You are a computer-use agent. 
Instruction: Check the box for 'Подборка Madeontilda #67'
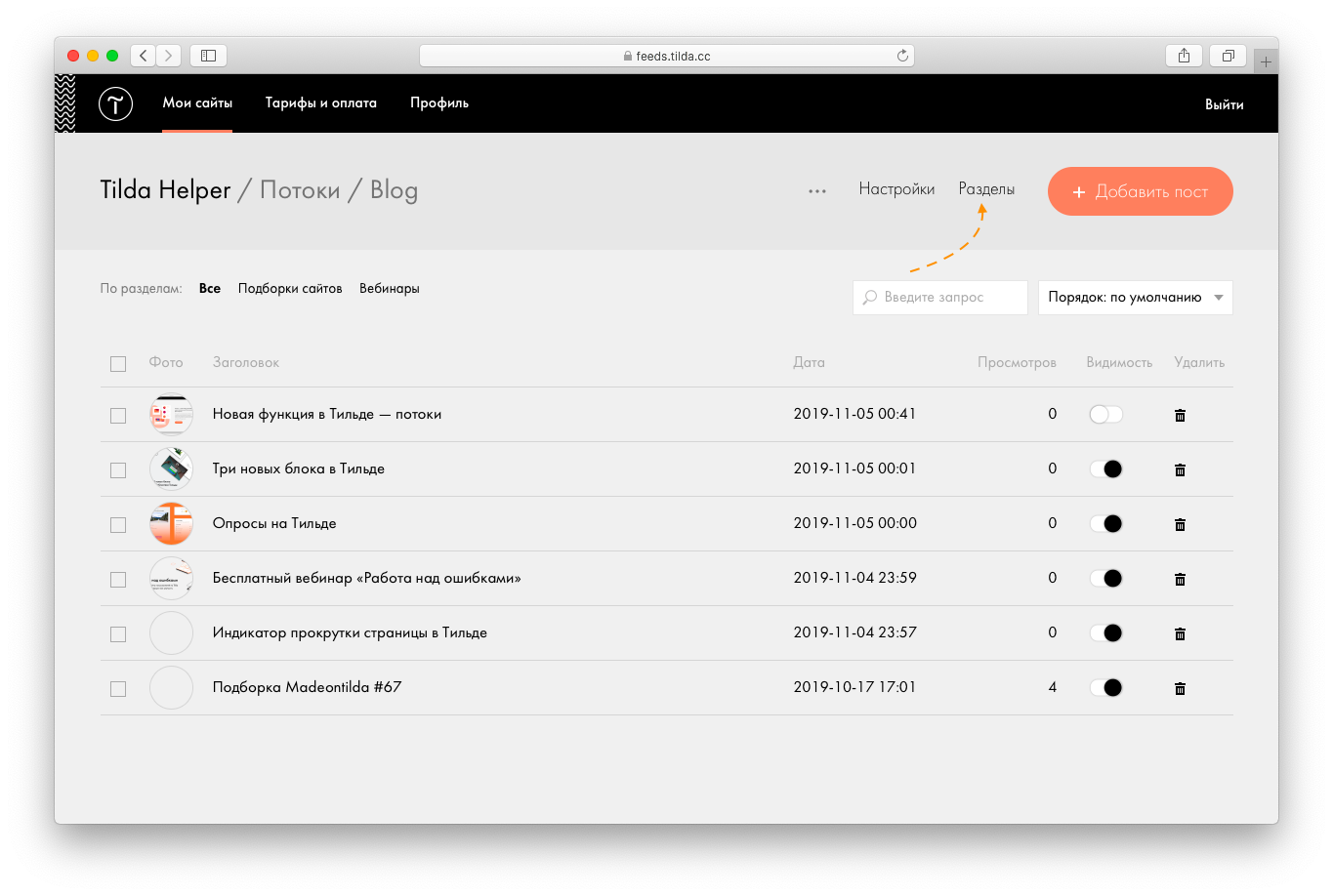tap(118, 689)
